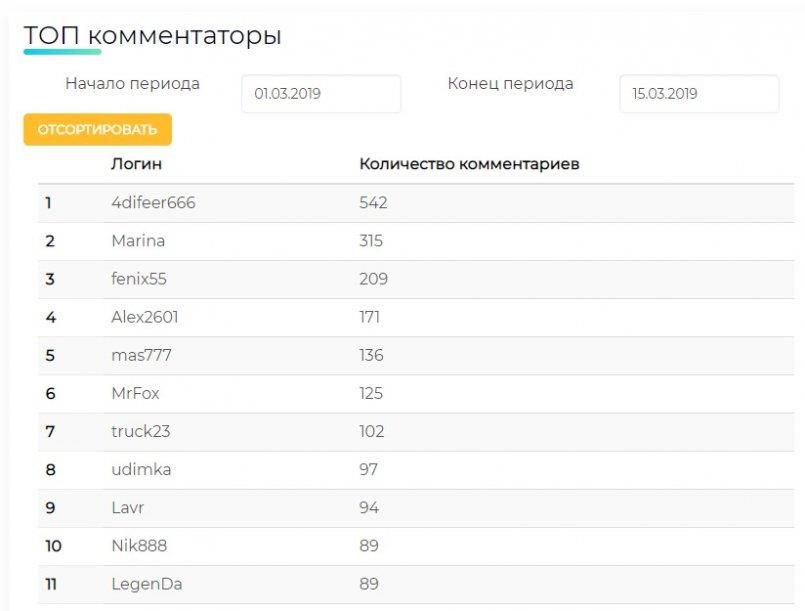Select the Количество комментариев column header

(x=469, y=164)
